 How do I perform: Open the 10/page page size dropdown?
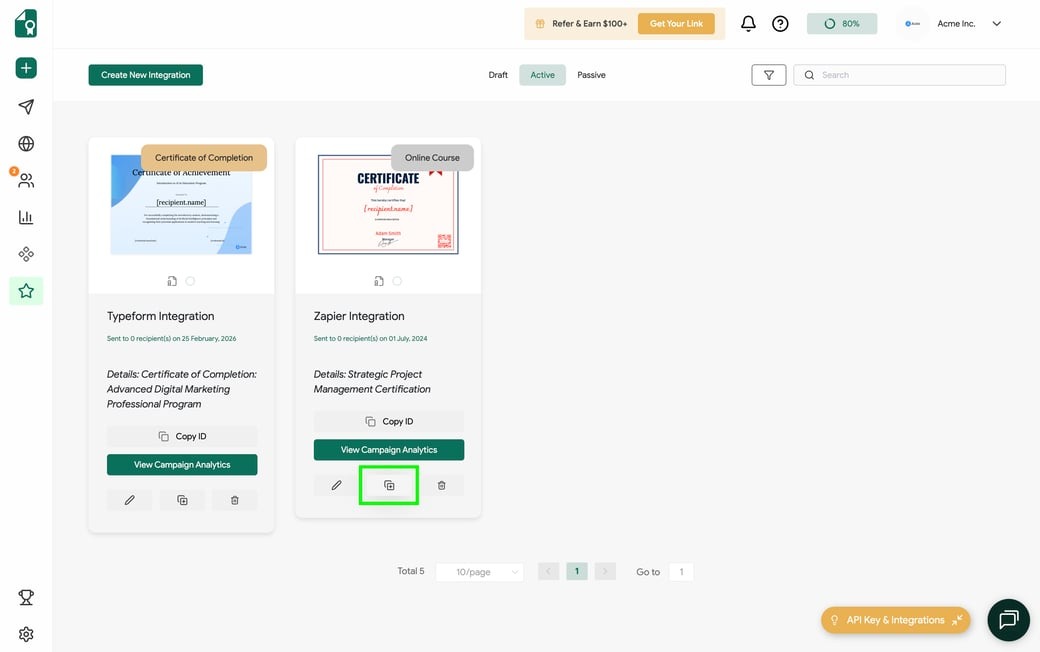(x=479, y=572)
